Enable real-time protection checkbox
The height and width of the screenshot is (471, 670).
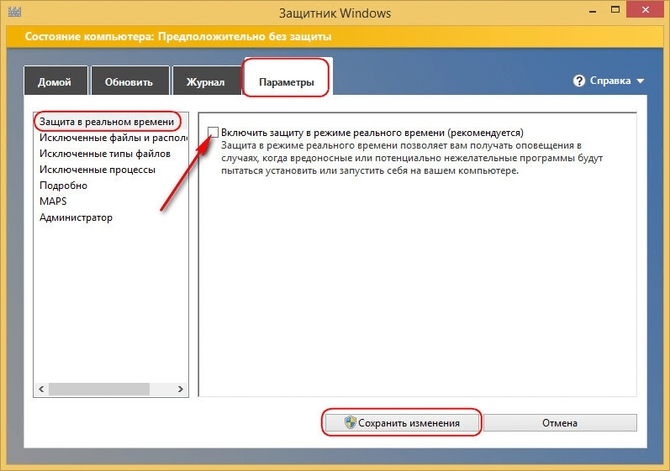coord(213,132)
